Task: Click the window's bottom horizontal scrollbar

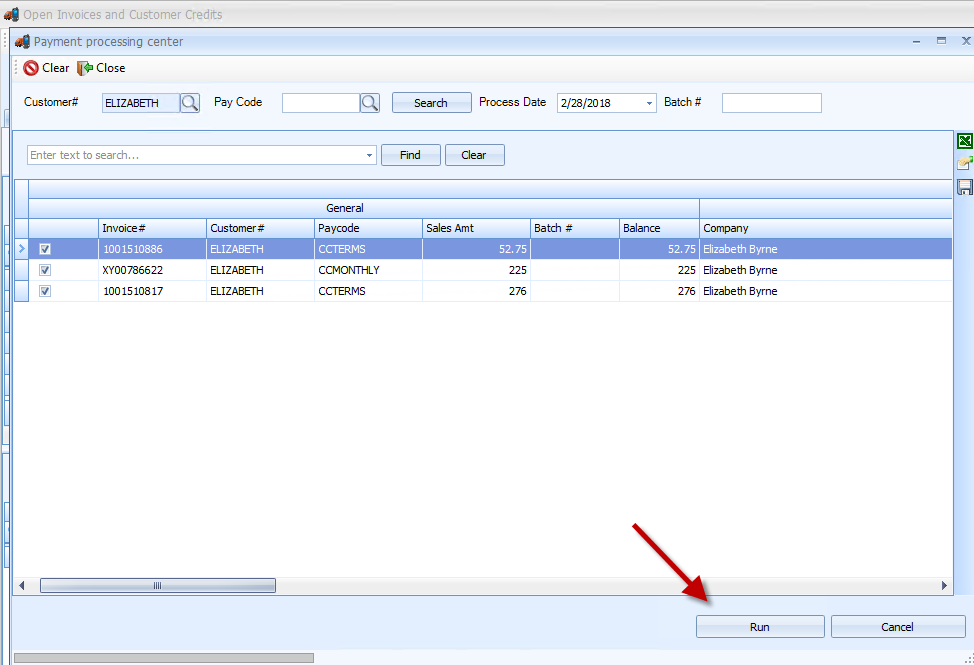Action: pos(164,658)
